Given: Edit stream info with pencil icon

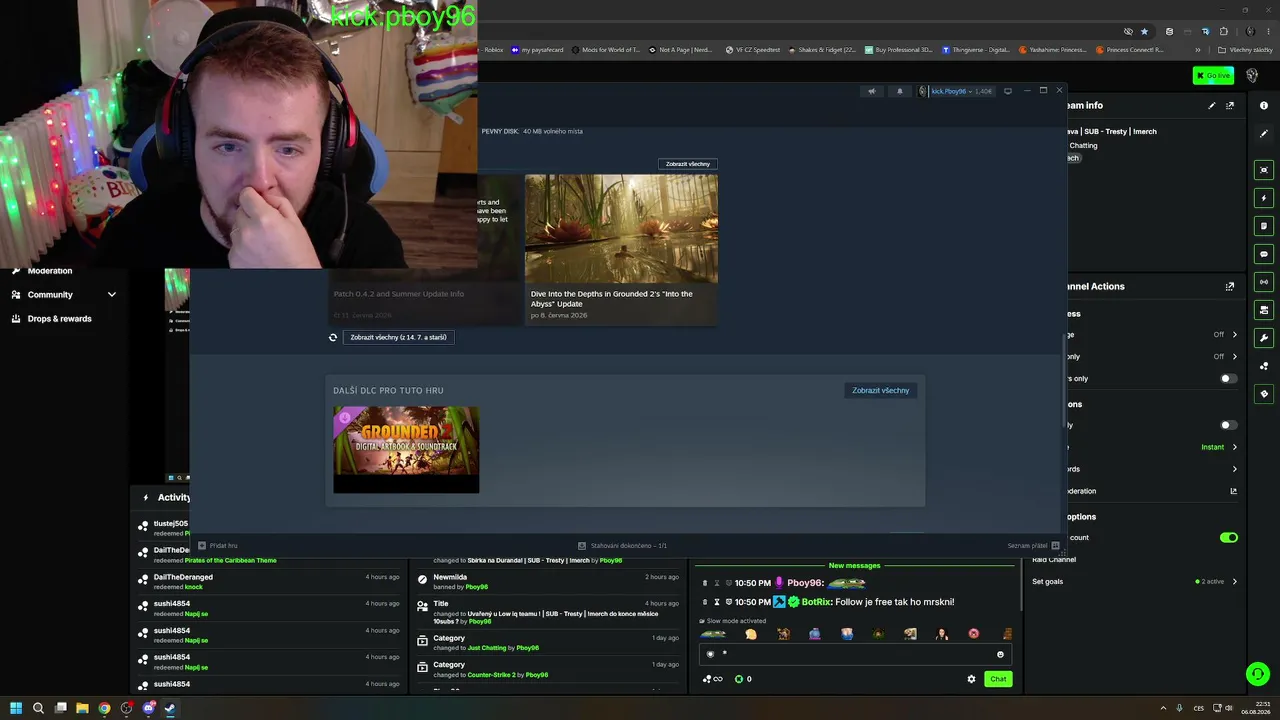Looking at the screenshot, I should point(1212,105).
